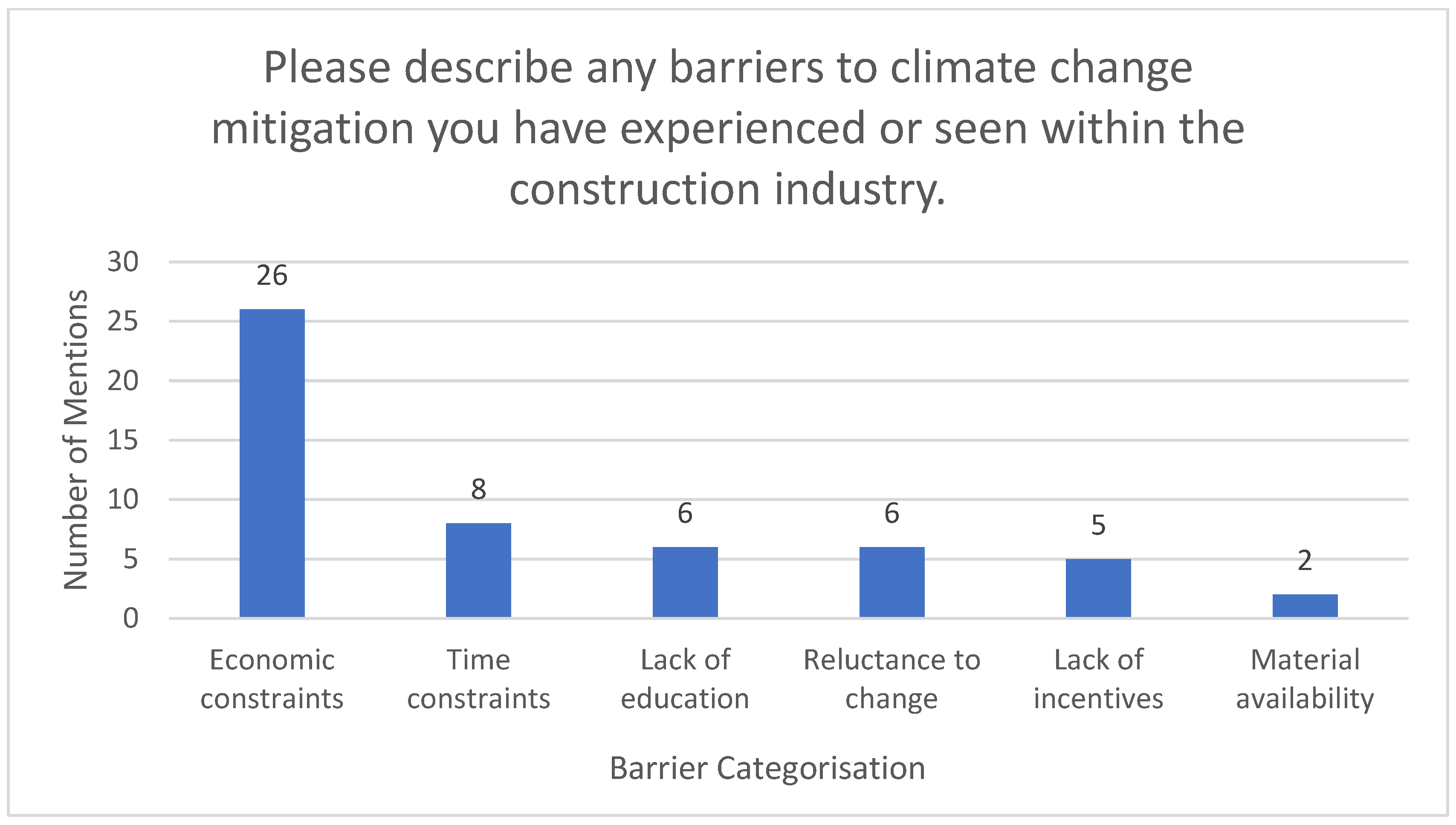Image resolution: width=1456 pixels, height=825 pixels.
Task: Select the 15 tick label on vertical axis
Action: [x=123, y=440]
